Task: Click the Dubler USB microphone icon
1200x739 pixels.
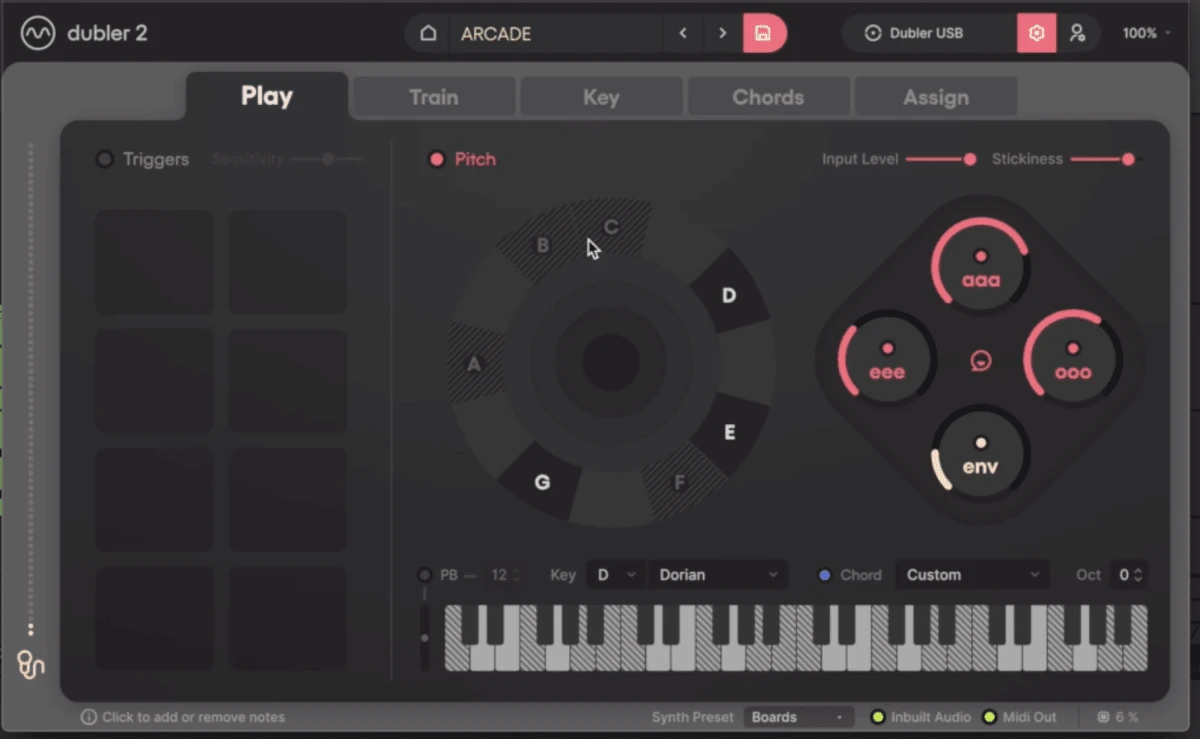Action: pyautogui.click(x=873, y=33)
